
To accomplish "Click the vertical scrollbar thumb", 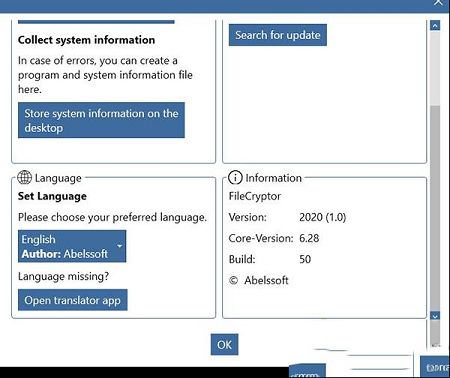I will click(435, 208).
